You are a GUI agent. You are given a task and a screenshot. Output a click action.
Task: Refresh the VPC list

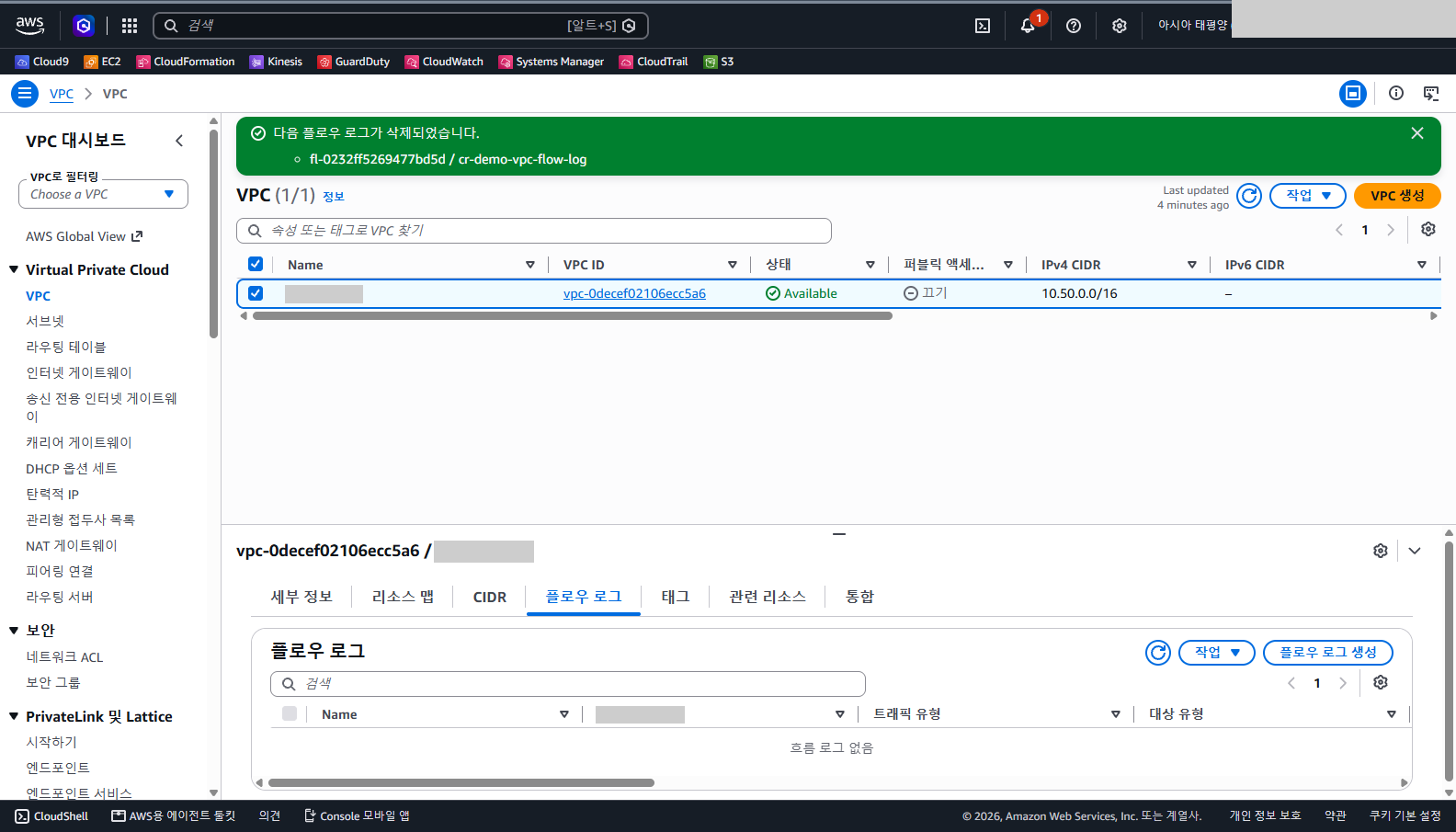(x=1249, y=196)
